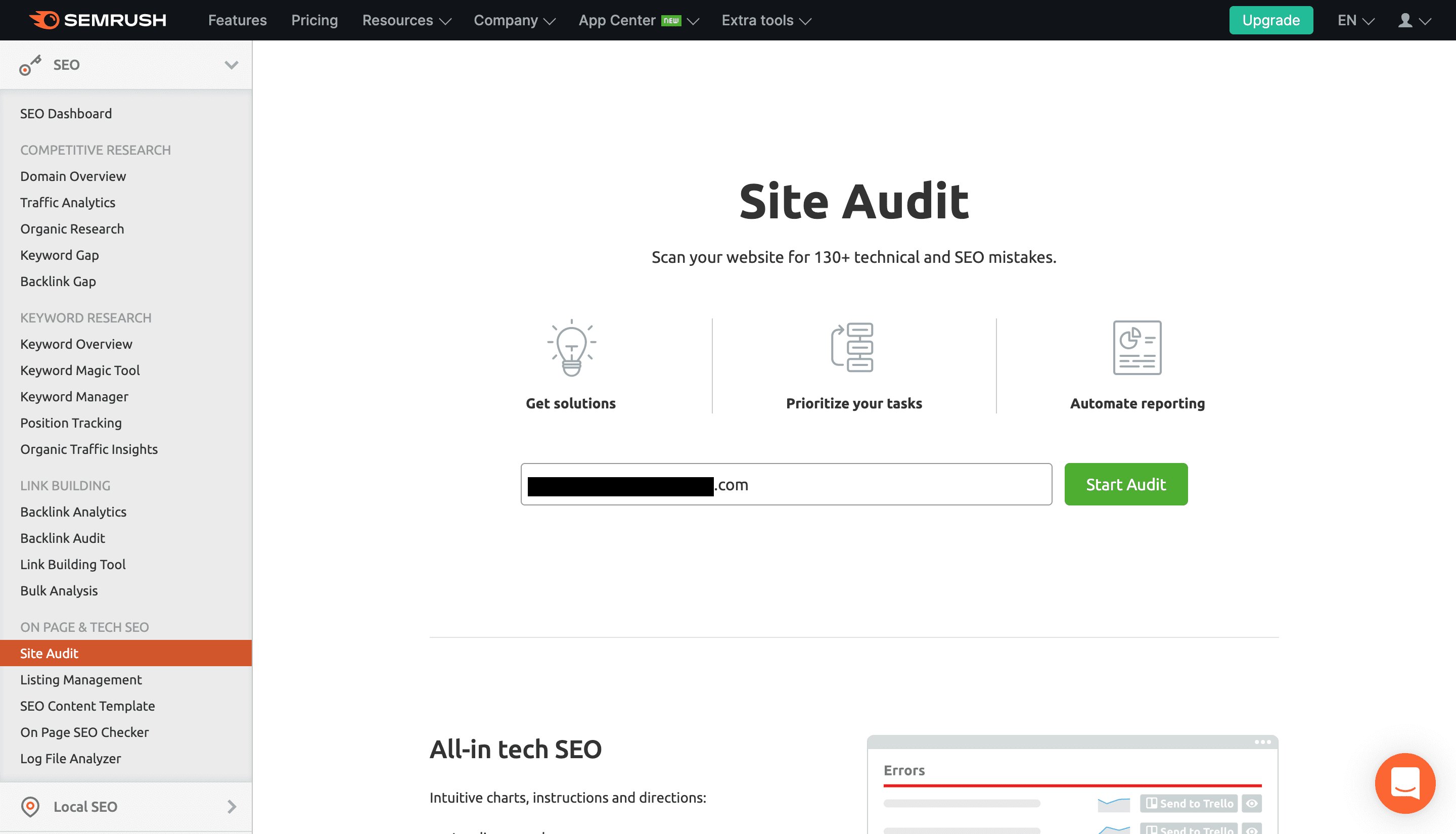
Task: Click the user profile icon
Action: 1404,21
